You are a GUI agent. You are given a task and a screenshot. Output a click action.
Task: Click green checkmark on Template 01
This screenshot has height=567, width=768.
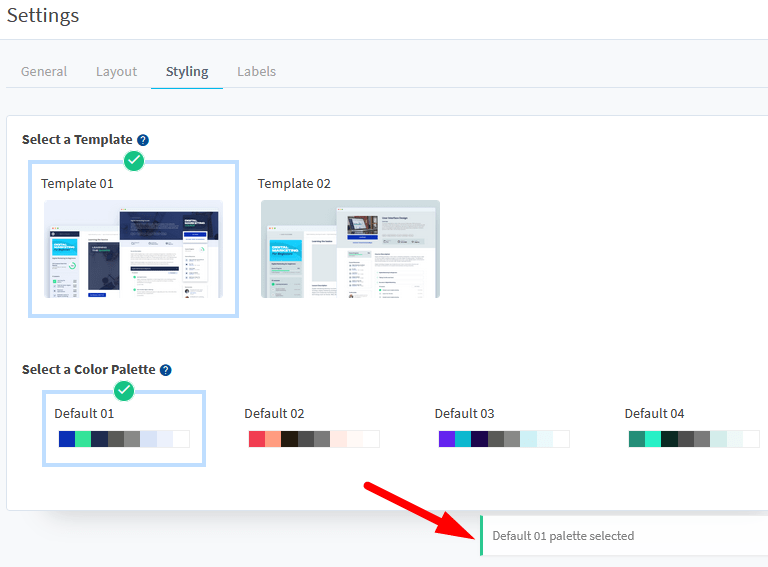pyautogui.click(x=134, y=161)
